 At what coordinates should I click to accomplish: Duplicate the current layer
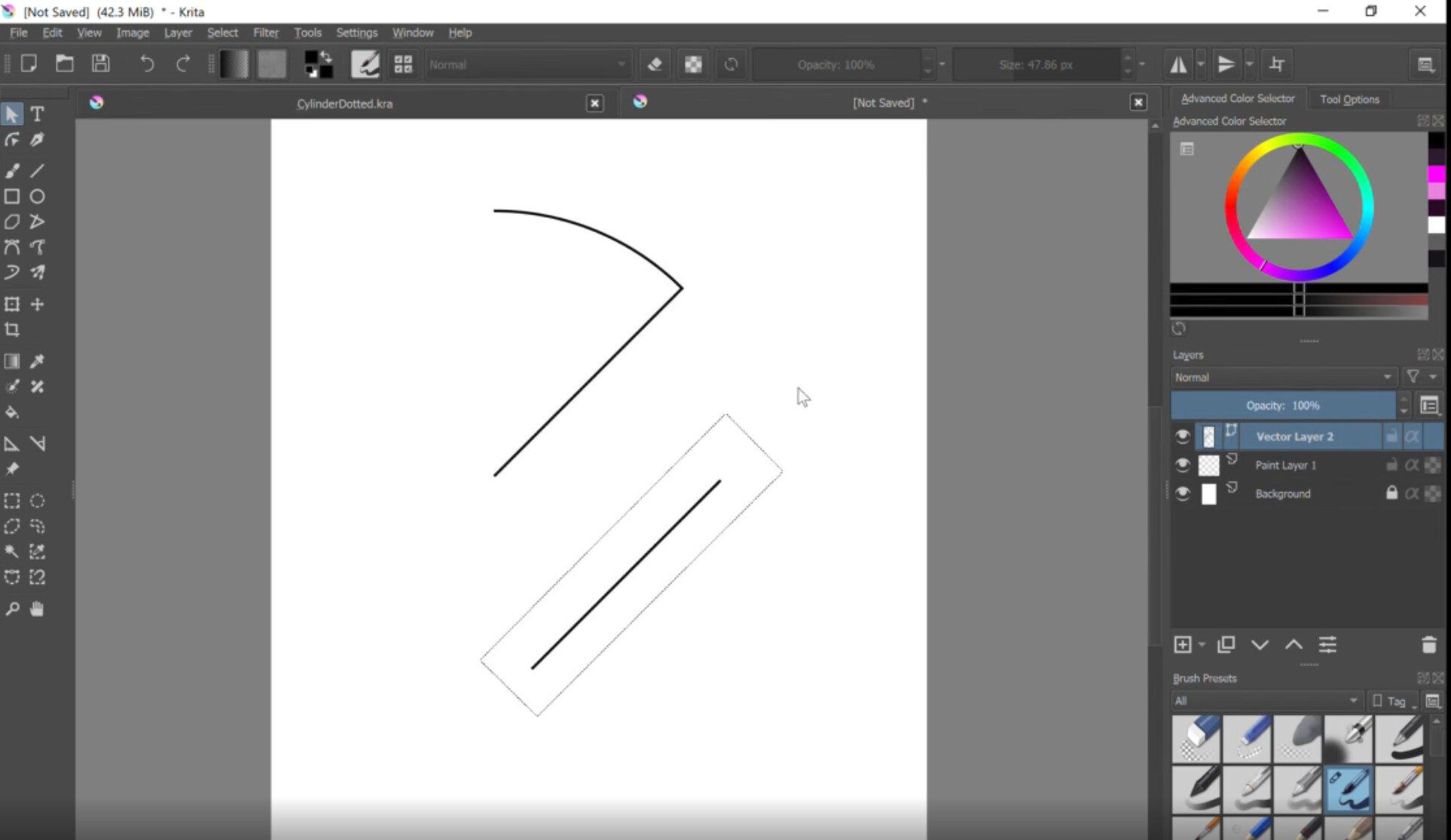(x=1226, y=644)
